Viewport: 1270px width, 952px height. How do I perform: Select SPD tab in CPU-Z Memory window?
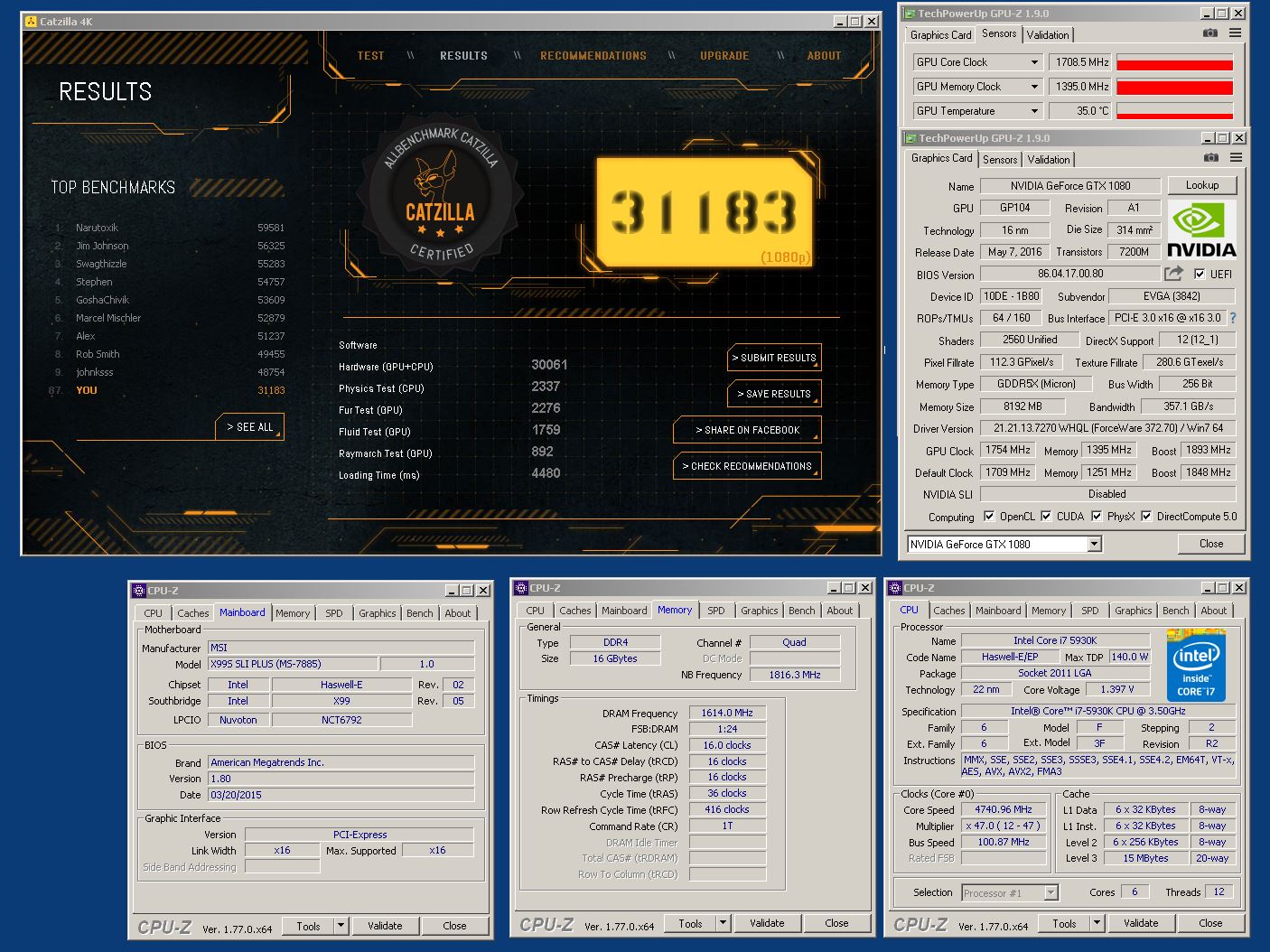(716, 611)
